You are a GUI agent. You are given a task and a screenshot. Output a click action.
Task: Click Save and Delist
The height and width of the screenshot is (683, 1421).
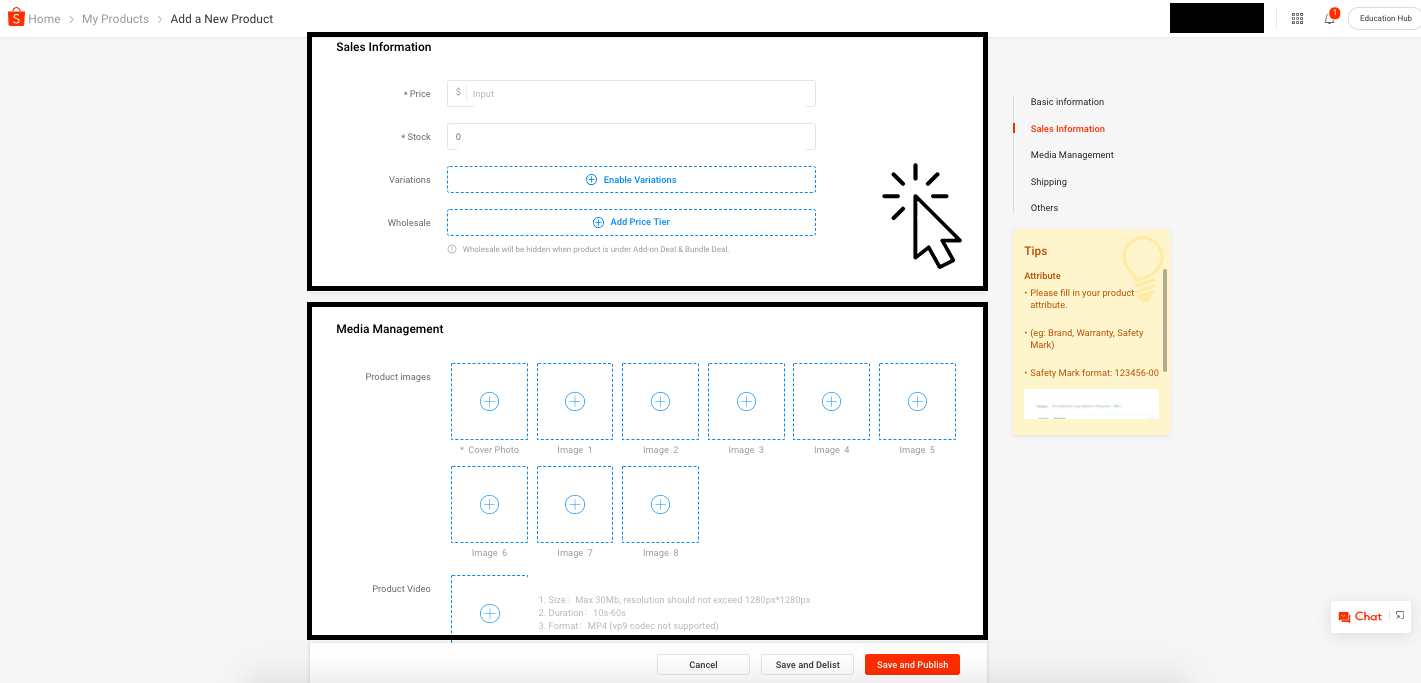click(x=807, y=664)
